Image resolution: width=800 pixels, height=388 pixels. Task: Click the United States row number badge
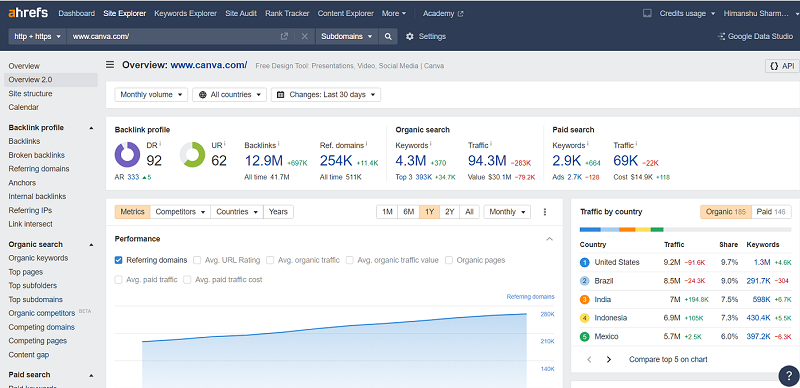click(x=585, y=262)
